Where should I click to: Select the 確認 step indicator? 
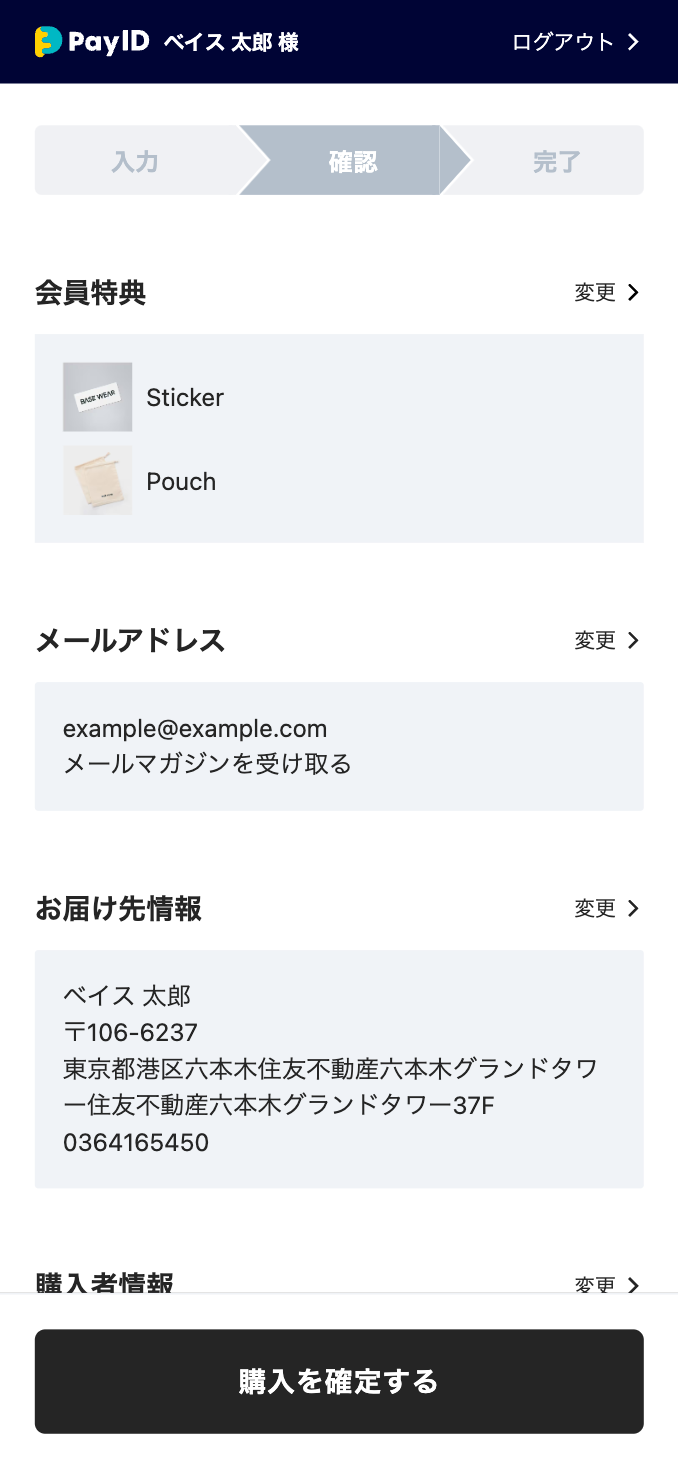352,160
